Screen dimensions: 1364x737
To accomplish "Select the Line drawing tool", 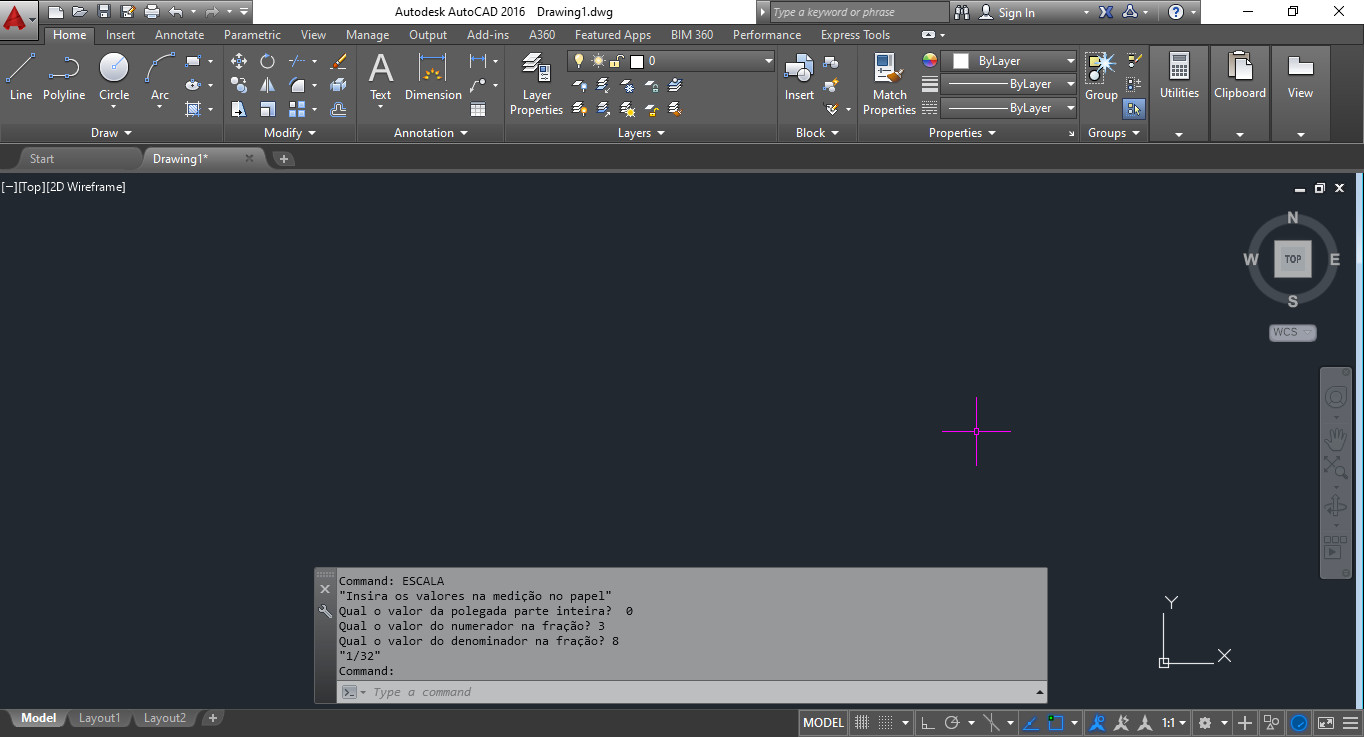I will click(21, 77).
